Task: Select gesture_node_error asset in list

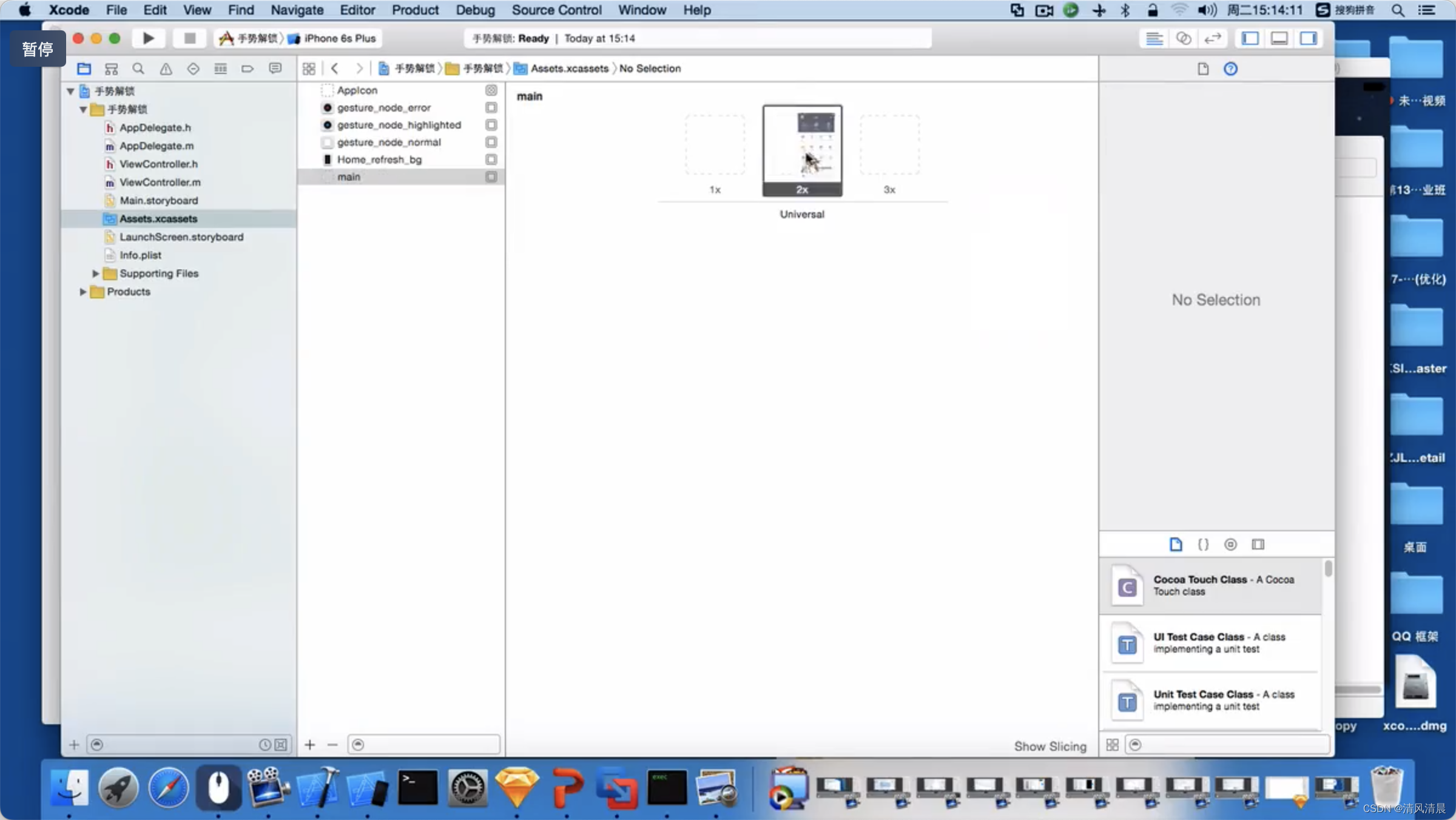Action: (x=384, y=107)
